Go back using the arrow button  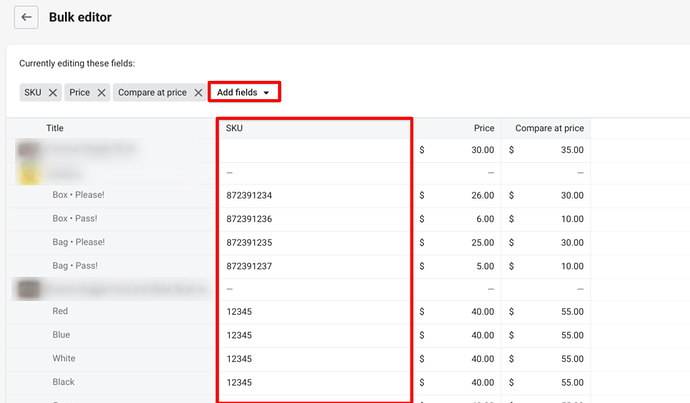tap(26, 17)
